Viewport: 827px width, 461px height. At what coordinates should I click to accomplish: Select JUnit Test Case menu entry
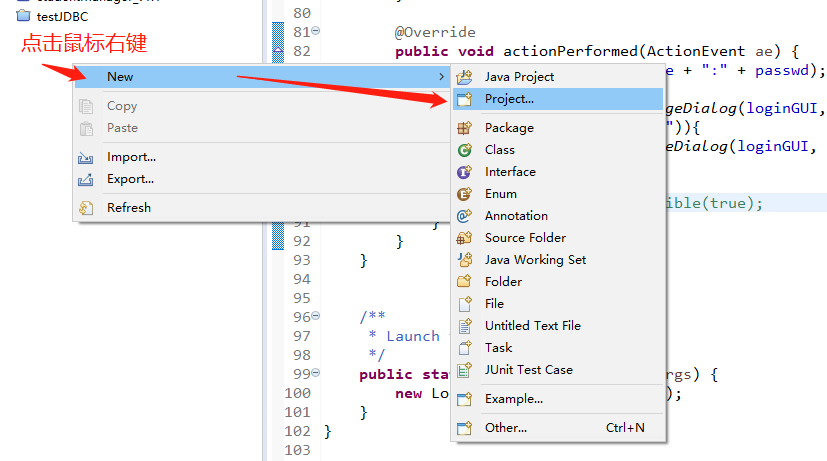[x=558, y=370]
